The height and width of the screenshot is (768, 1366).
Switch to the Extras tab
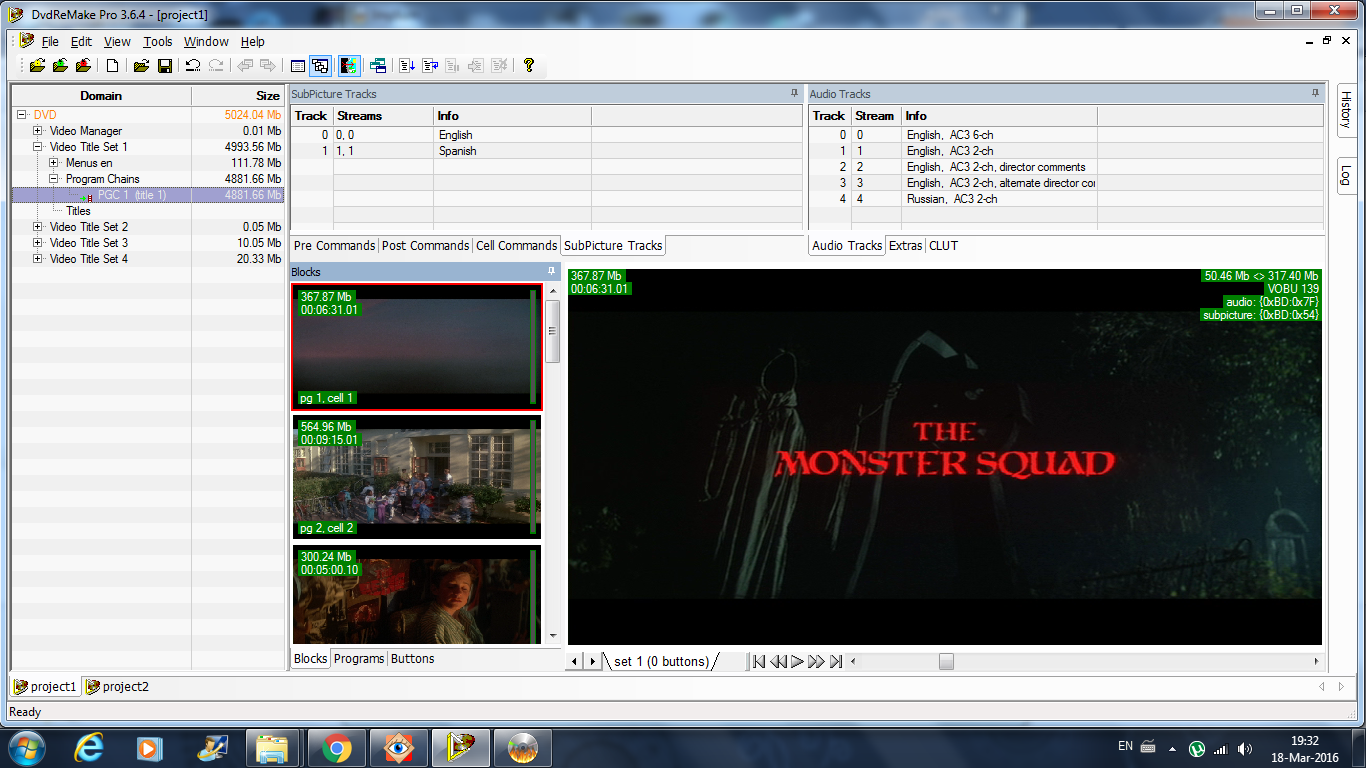(x=905, y=246)
